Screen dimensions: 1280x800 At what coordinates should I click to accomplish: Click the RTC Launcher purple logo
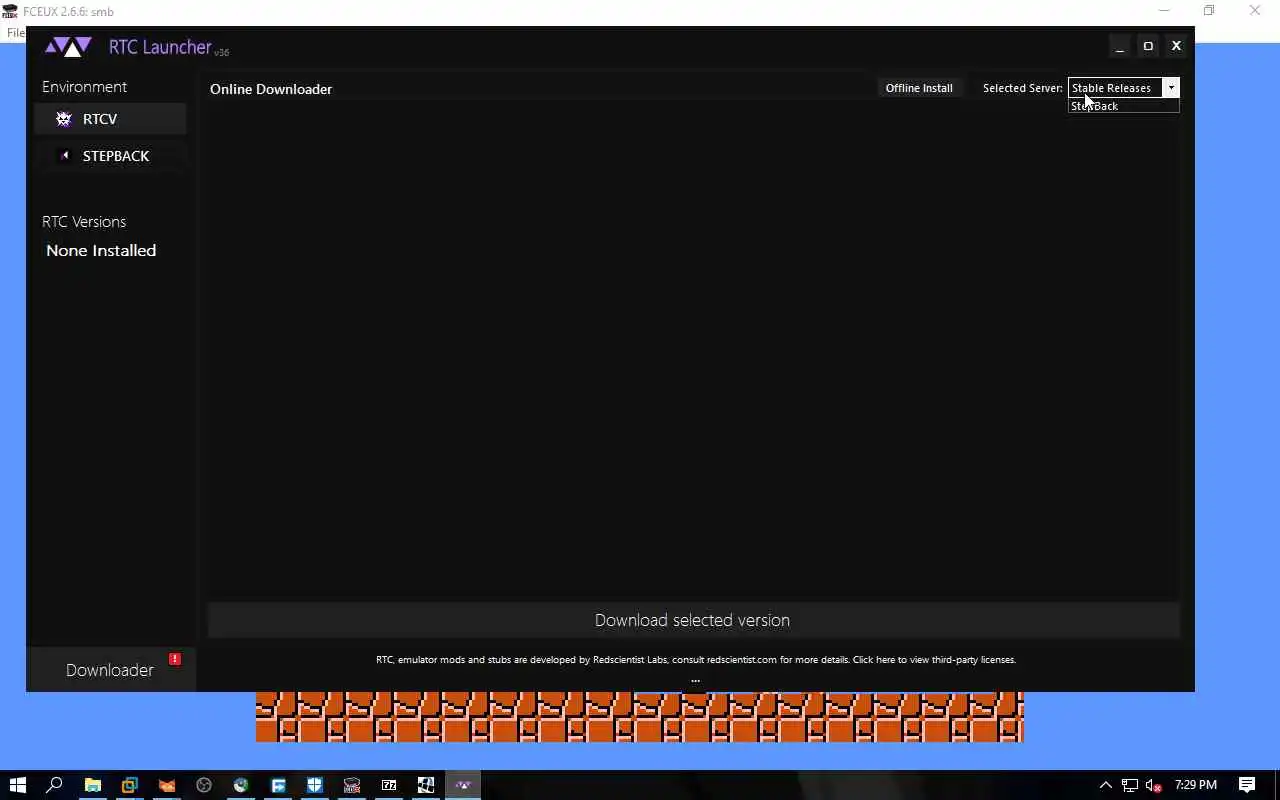point(68,47)
